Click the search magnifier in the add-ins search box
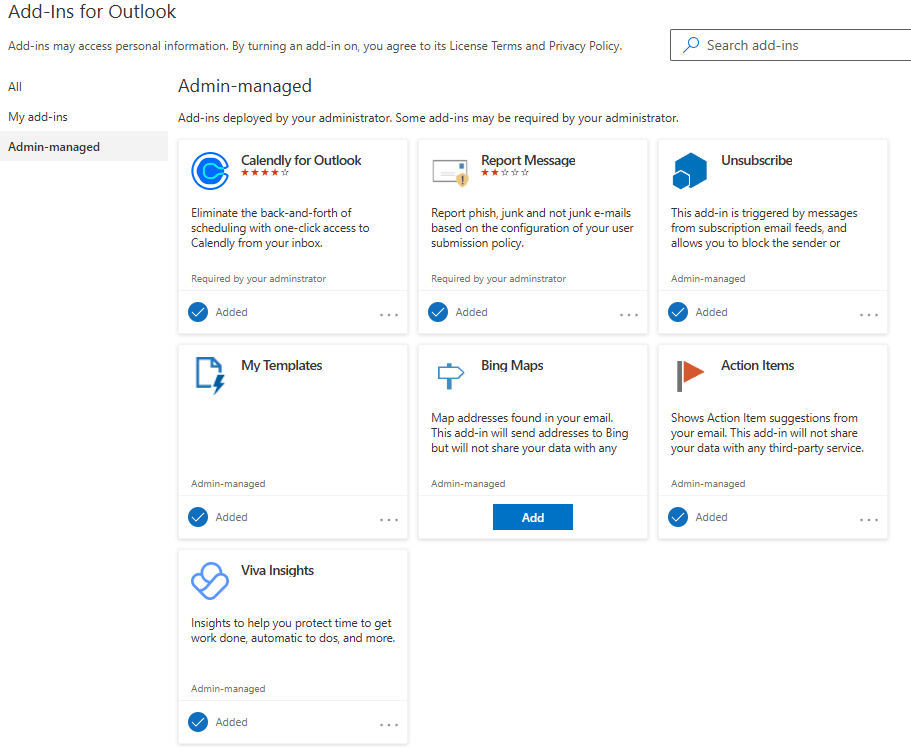911x747 pixels. [x=691, y=45]
